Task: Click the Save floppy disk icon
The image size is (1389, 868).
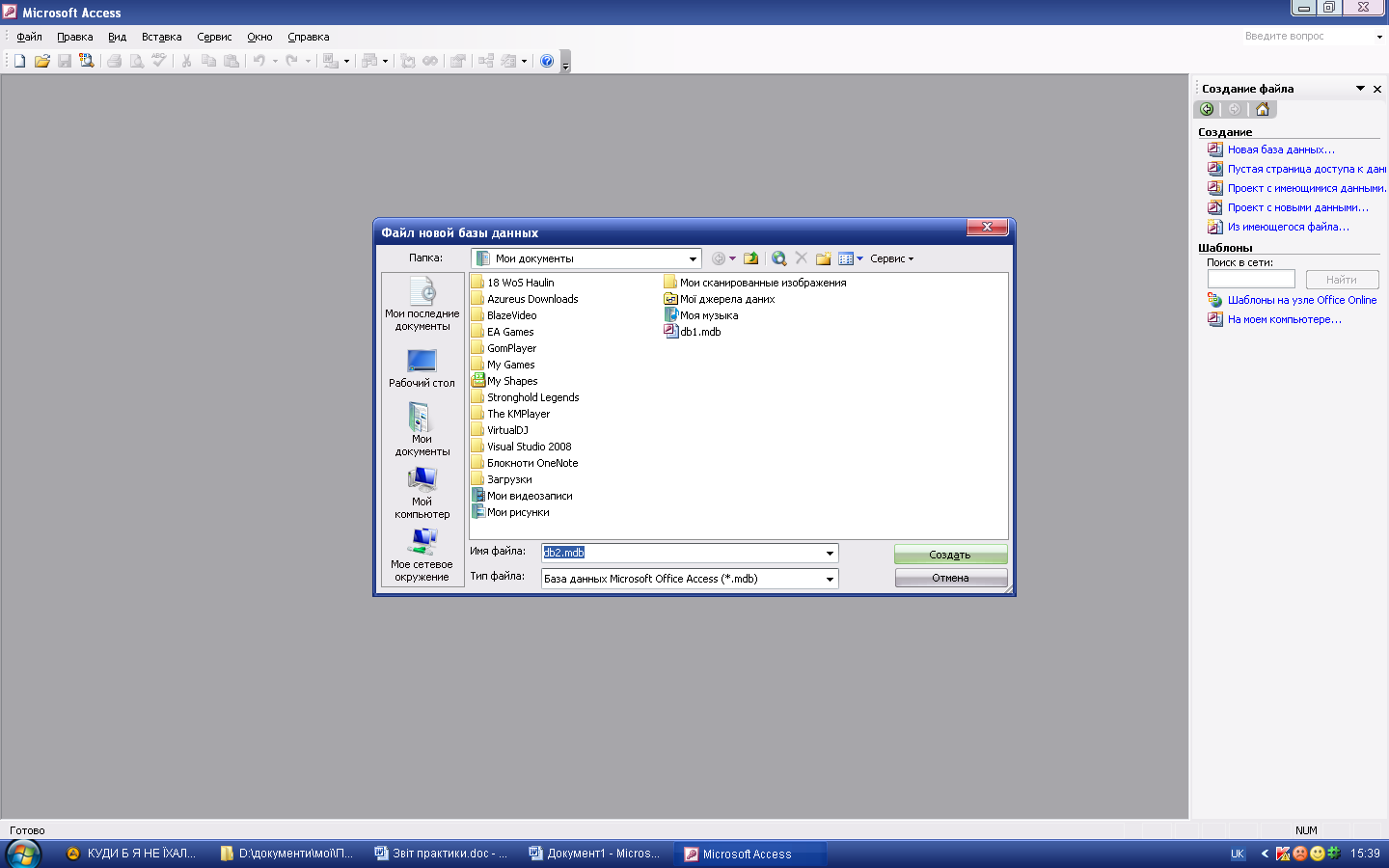Action: 65,61
